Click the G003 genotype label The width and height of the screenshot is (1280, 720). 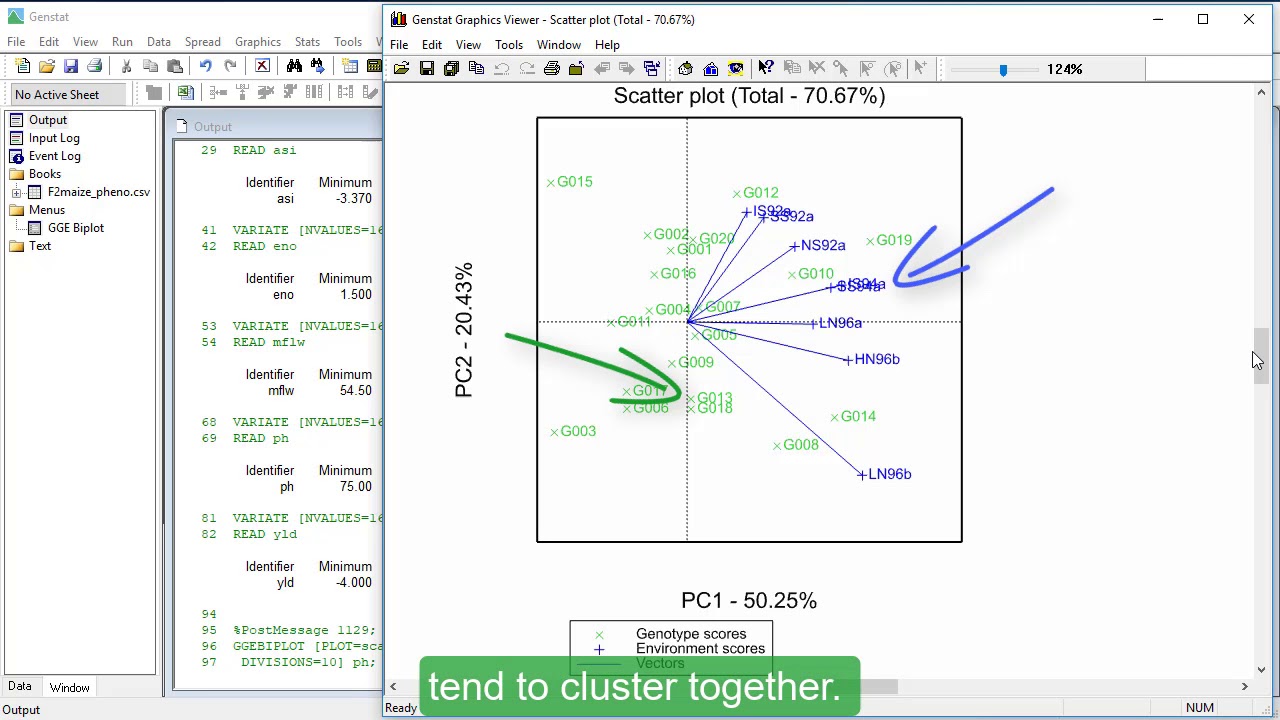(578, 431)
